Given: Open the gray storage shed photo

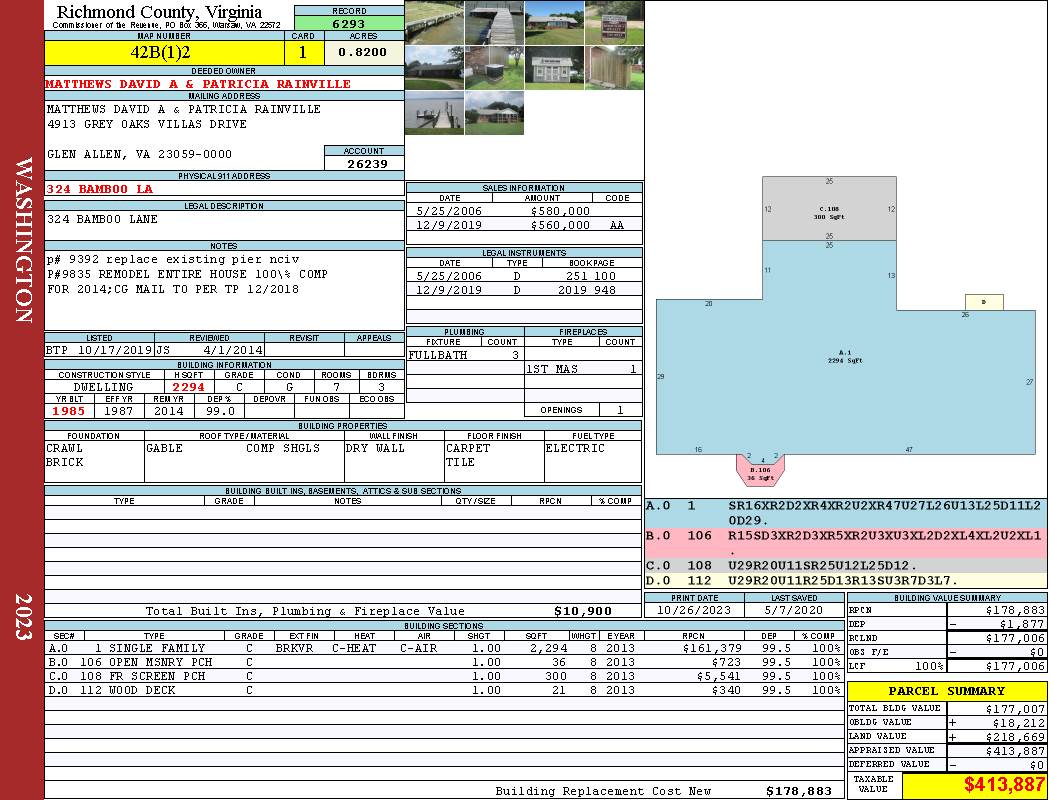Looking at the screenshot, I should (552, 68).
